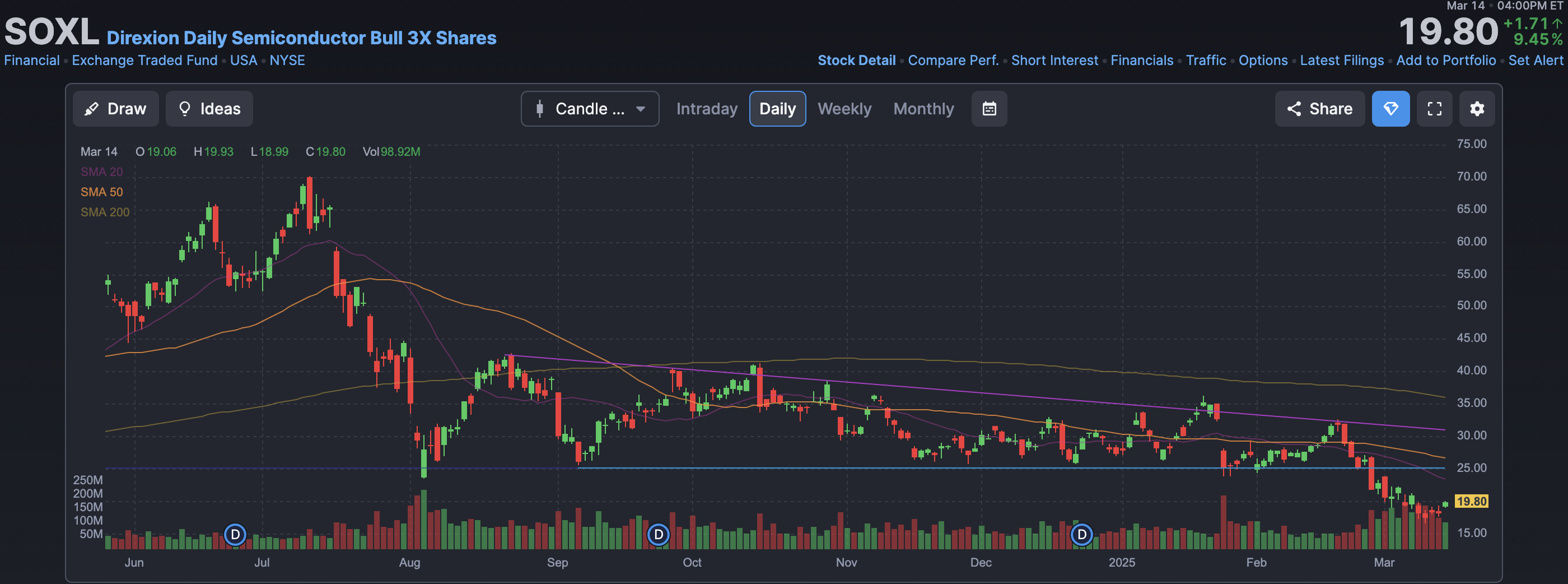Click the low value L 18.99
1568x584 pixels.
point(269,152)
